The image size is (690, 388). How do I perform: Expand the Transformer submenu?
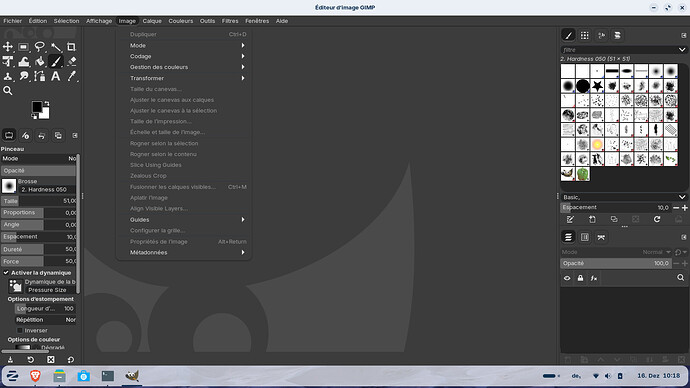(184, 78)
